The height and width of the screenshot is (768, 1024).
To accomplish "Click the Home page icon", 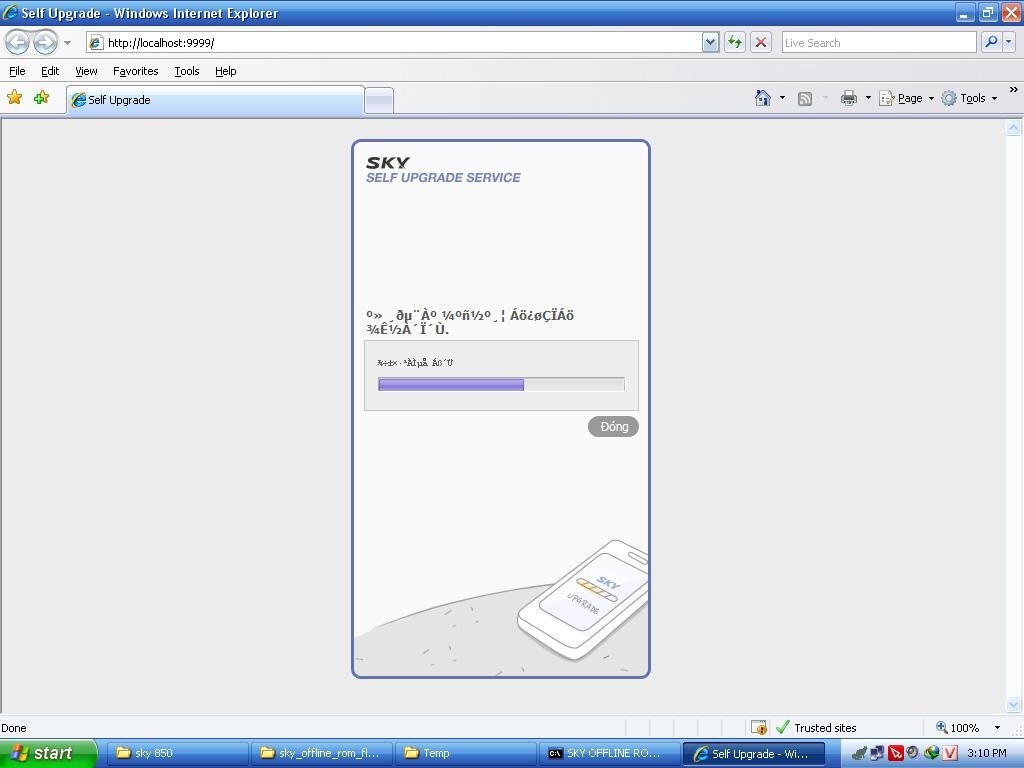I will click(762, 98).
